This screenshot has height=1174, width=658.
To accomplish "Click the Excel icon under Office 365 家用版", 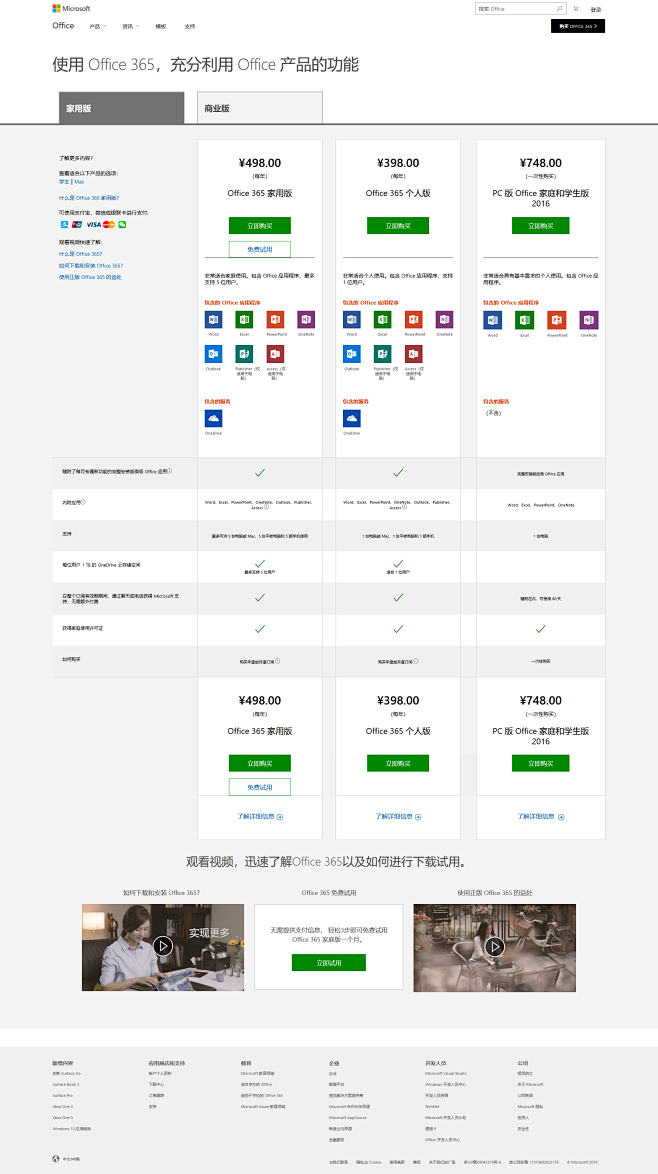I will [x=244, y=320].
